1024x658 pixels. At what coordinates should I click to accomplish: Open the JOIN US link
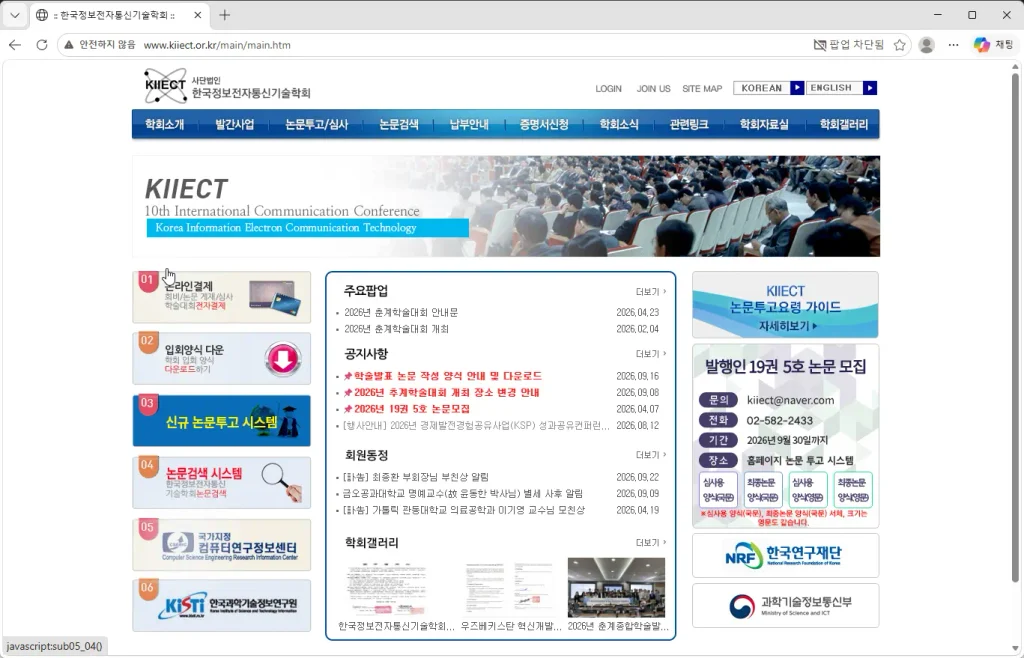pos(653,89)
